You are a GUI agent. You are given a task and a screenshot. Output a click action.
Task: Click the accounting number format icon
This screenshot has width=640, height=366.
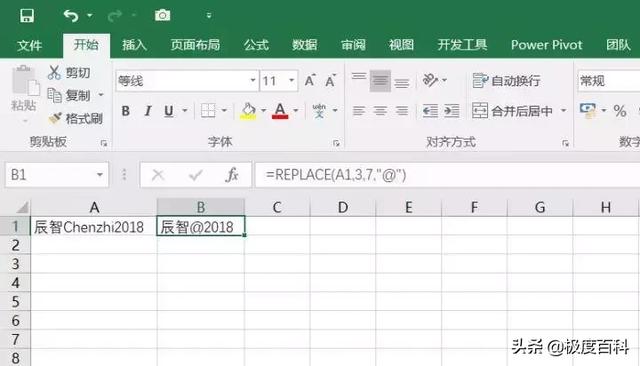[588, 111]
